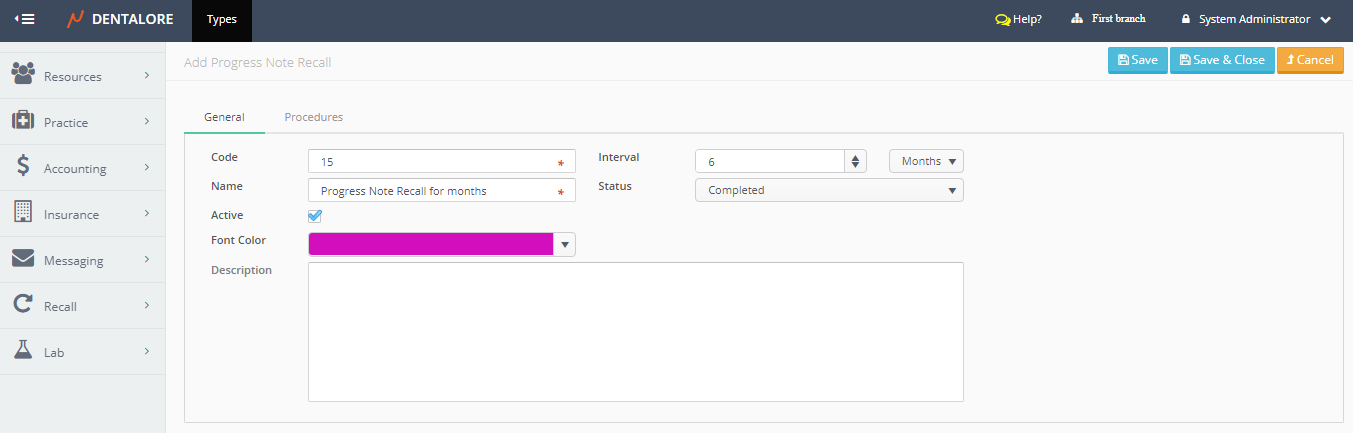The height and width of the screenshot is (433, 1353).
Task: Open Practice using the medical kit icon
Action: (x=23, y=121)
